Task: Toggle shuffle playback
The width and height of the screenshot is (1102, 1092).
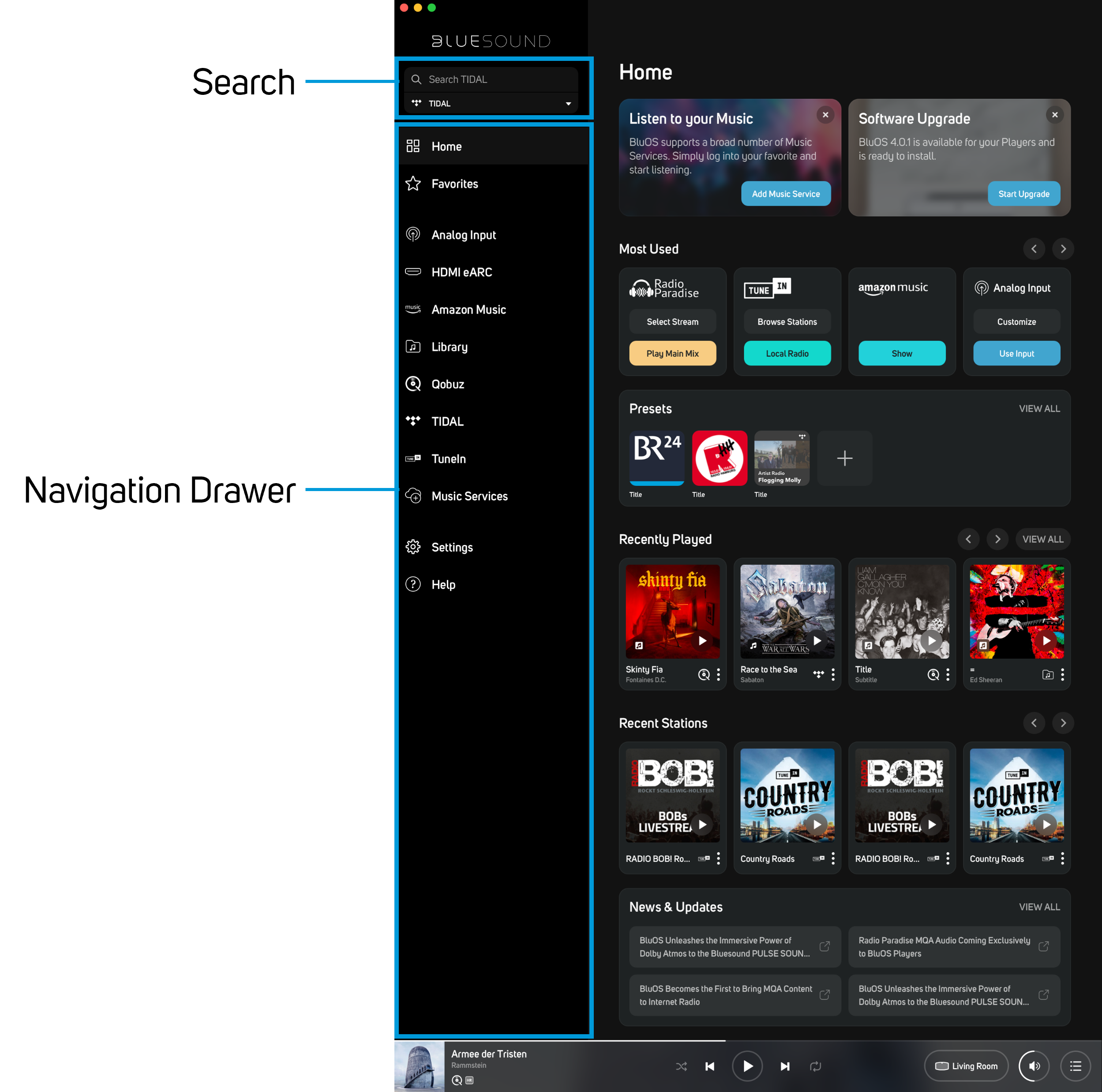Action: (681, 1066)
